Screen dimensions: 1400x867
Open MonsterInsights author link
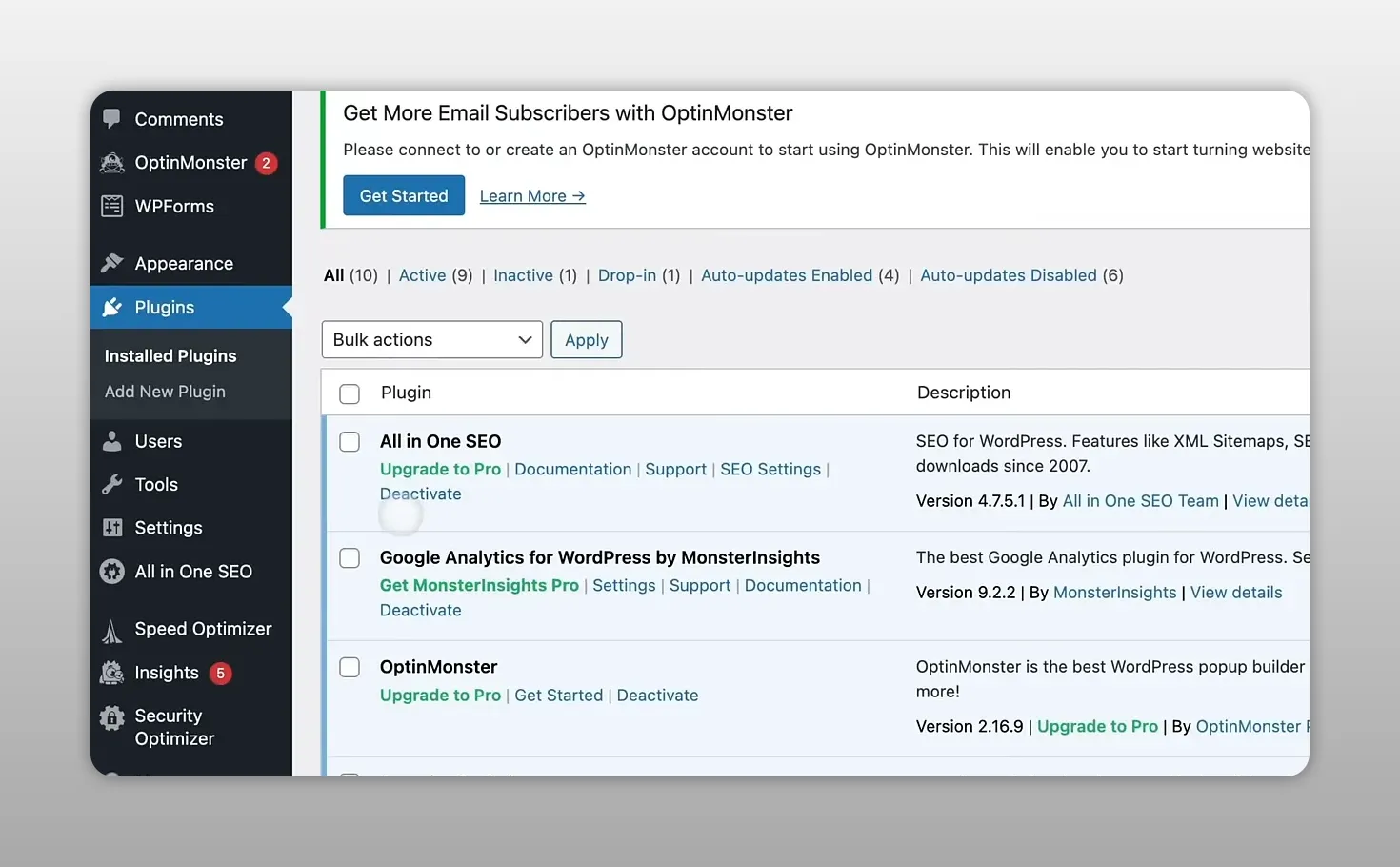[1115, 593]
